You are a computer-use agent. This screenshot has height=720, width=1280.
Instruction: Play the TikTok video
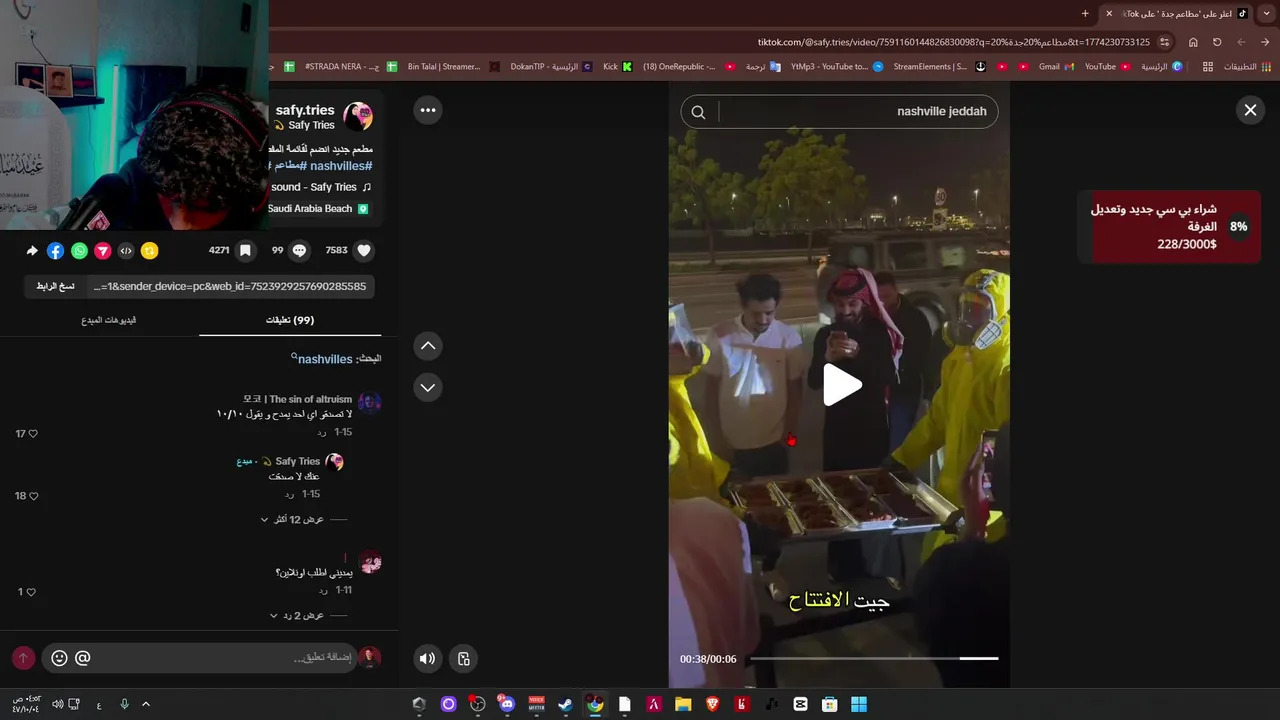(842, 385)
